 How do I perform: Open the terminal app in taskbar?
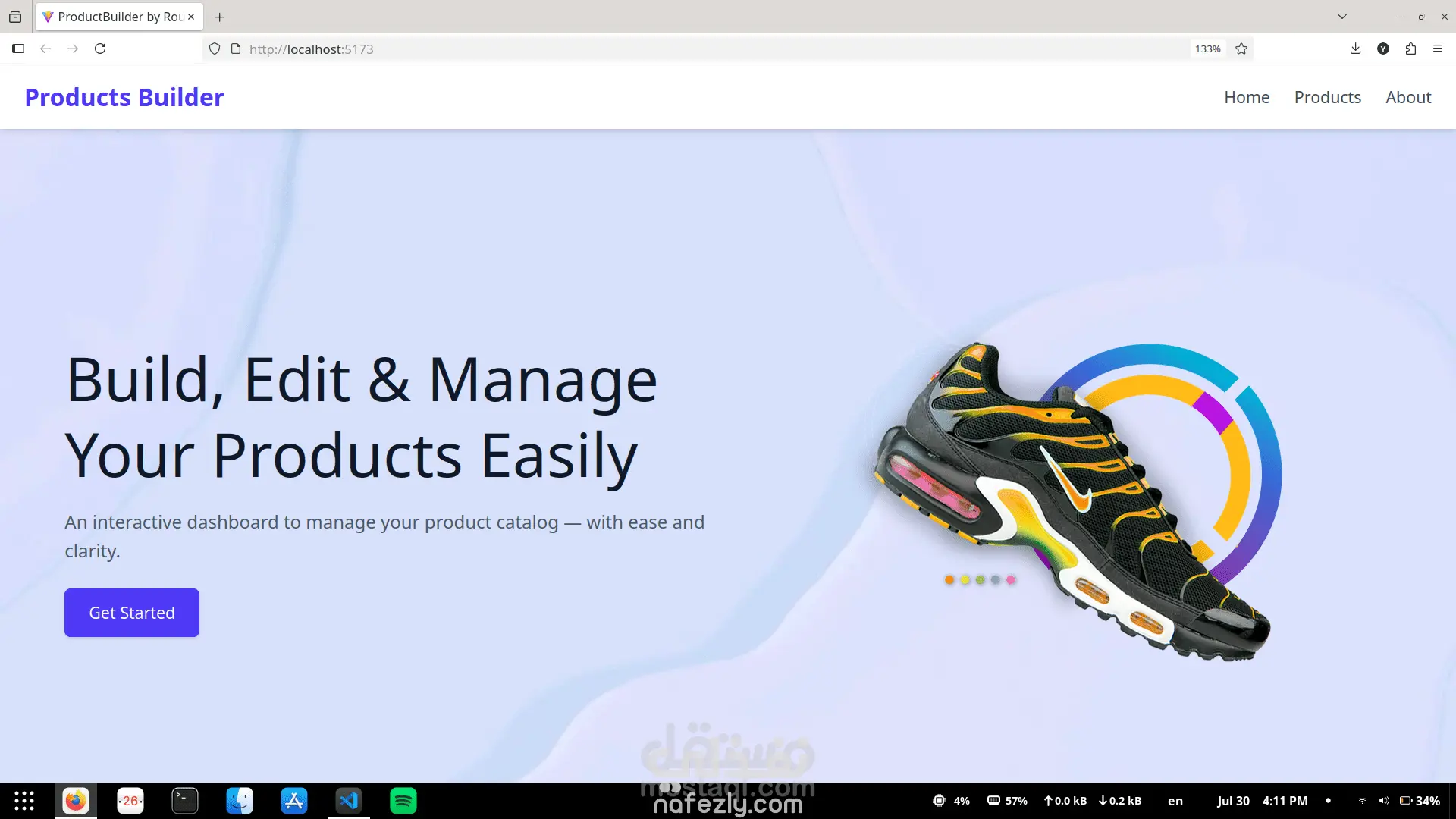point(185,801)
